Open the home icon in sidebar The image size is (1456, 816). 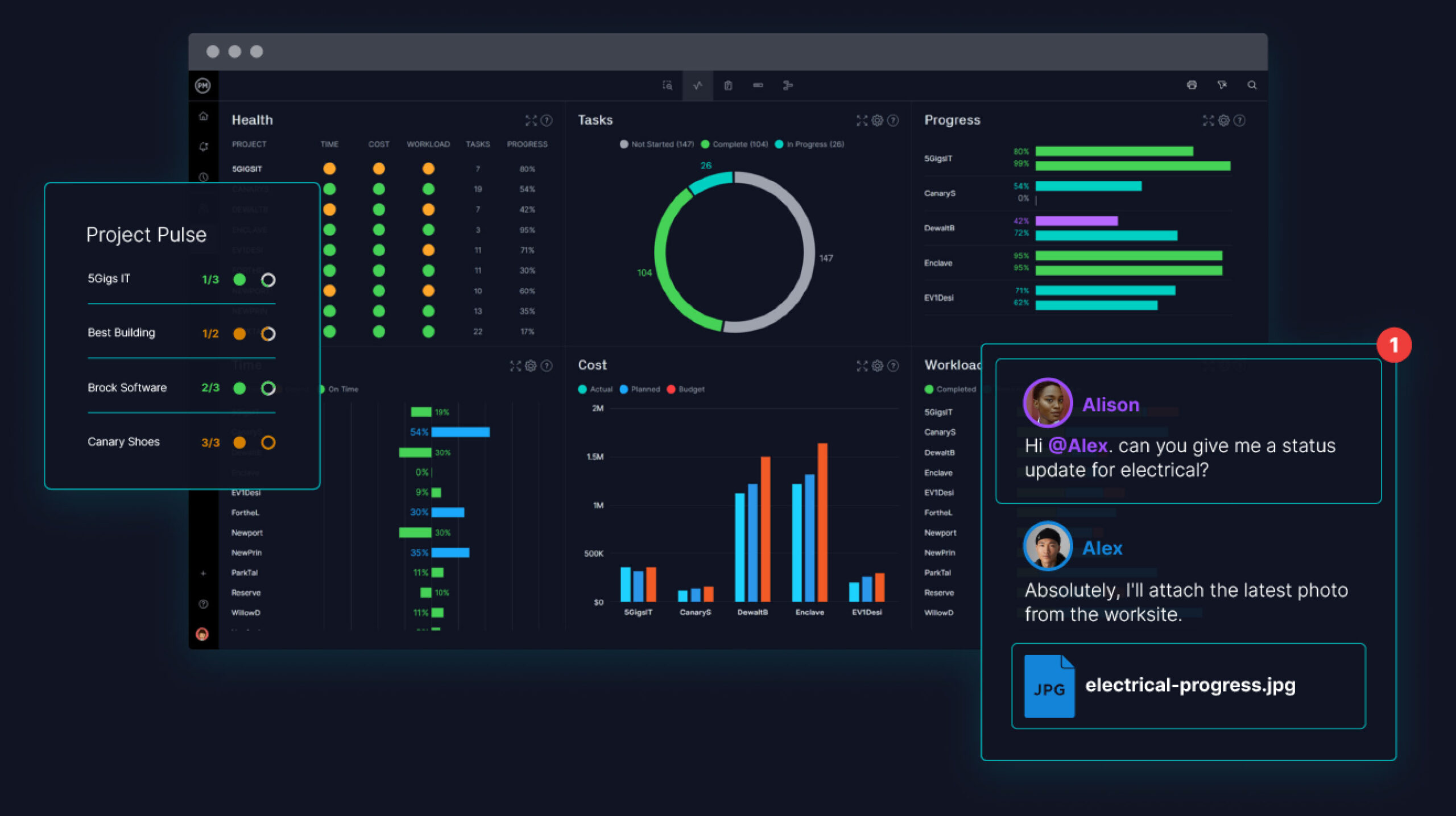tap(204, 117)
